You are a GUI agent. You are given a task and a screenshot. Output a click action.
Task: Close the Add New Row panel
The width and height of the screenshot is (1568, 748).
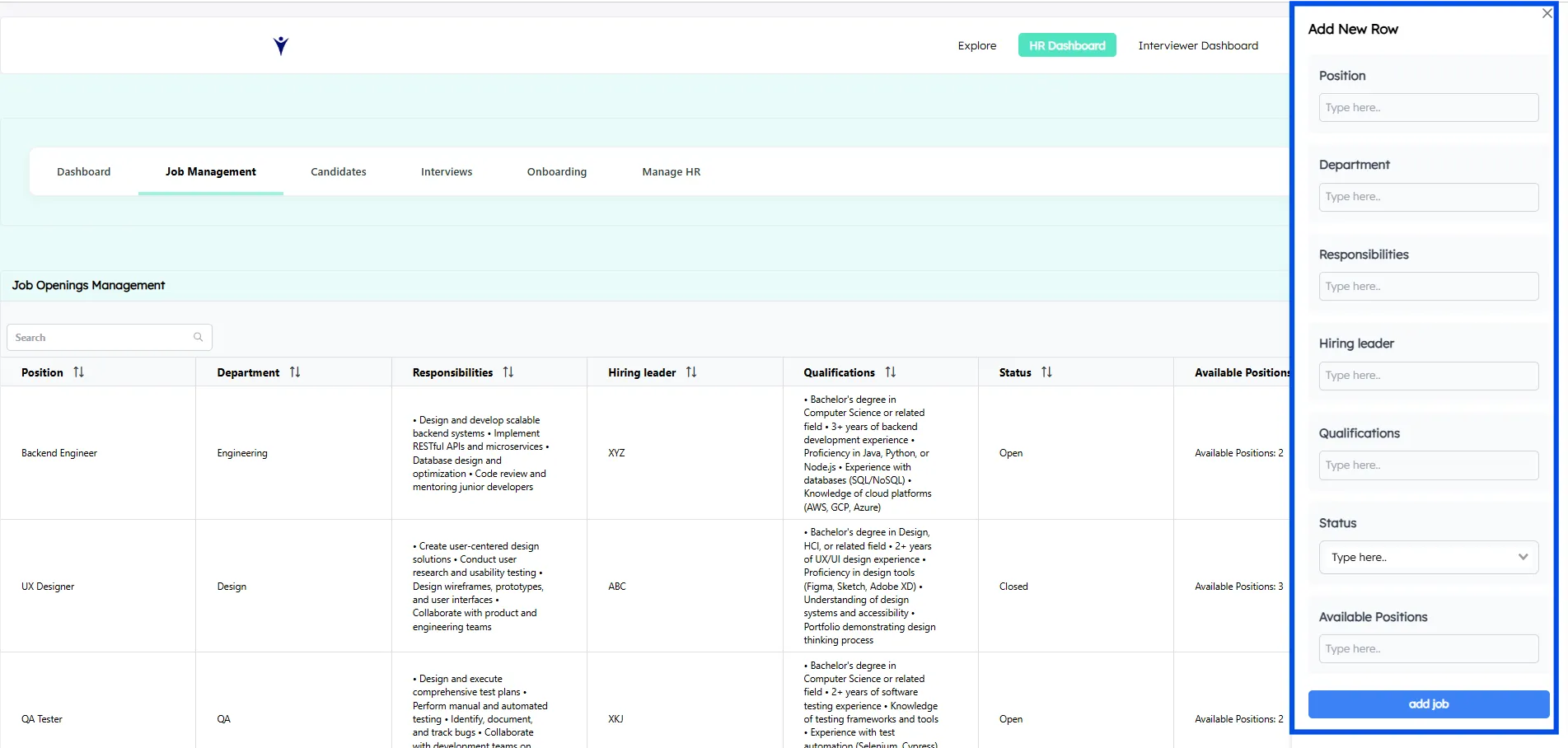(x=1547, y=13)
